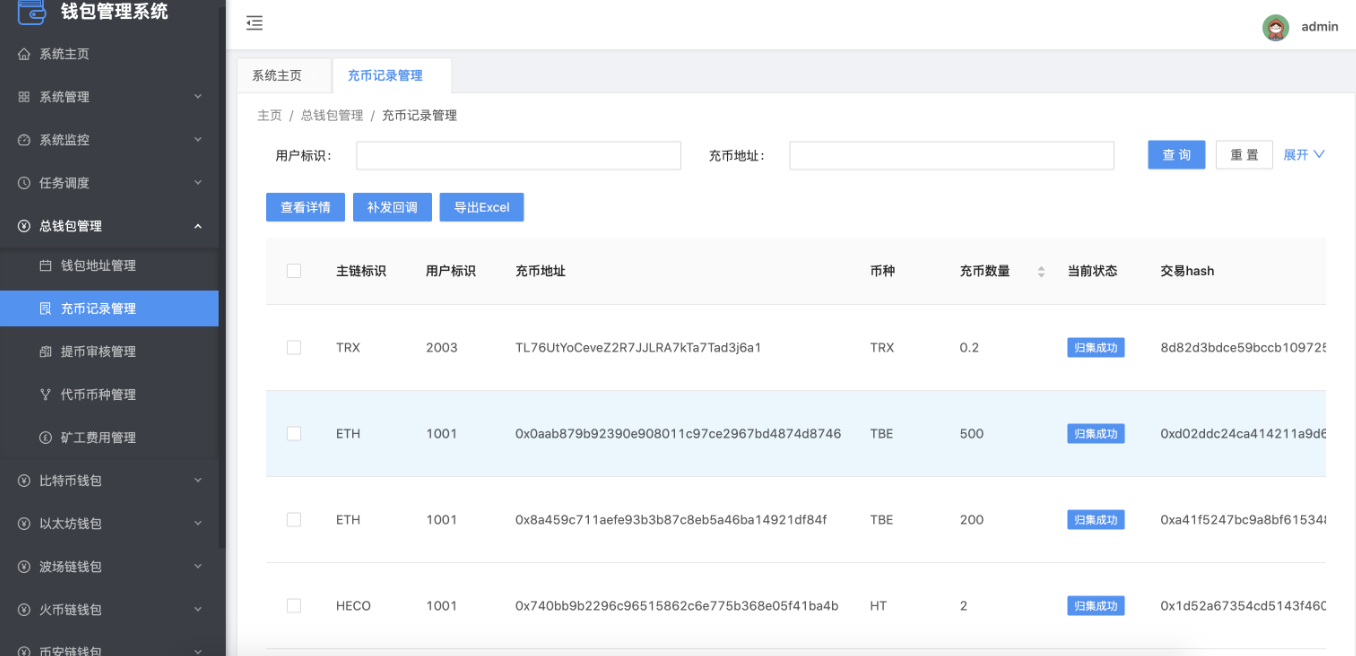Screen dimensions: 1356x656
Task: Expand the 任务调度 menu chevron
Action: pos(198,183)
